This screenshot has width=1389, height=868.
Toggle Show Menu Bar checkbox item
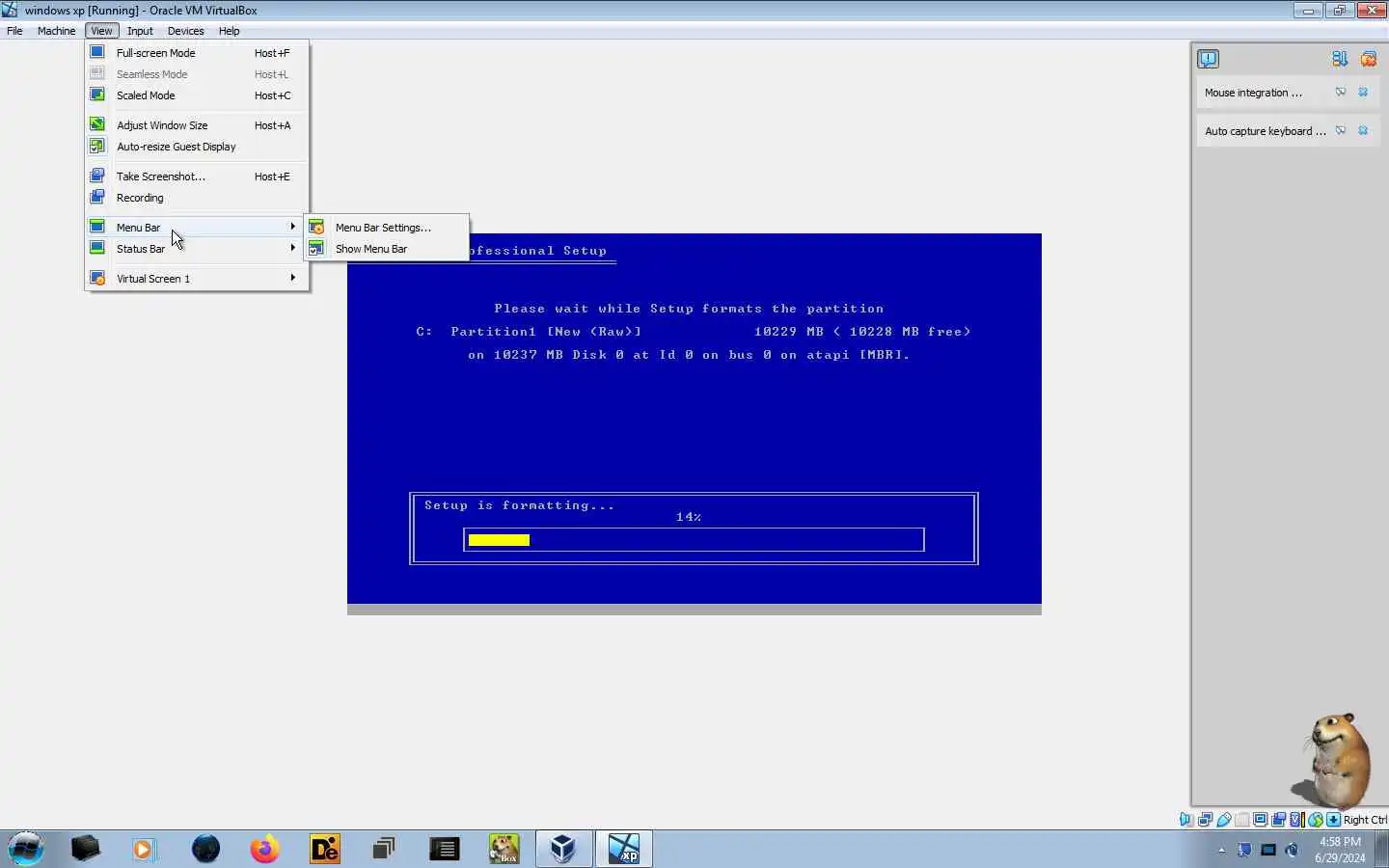tap(387, 249)
